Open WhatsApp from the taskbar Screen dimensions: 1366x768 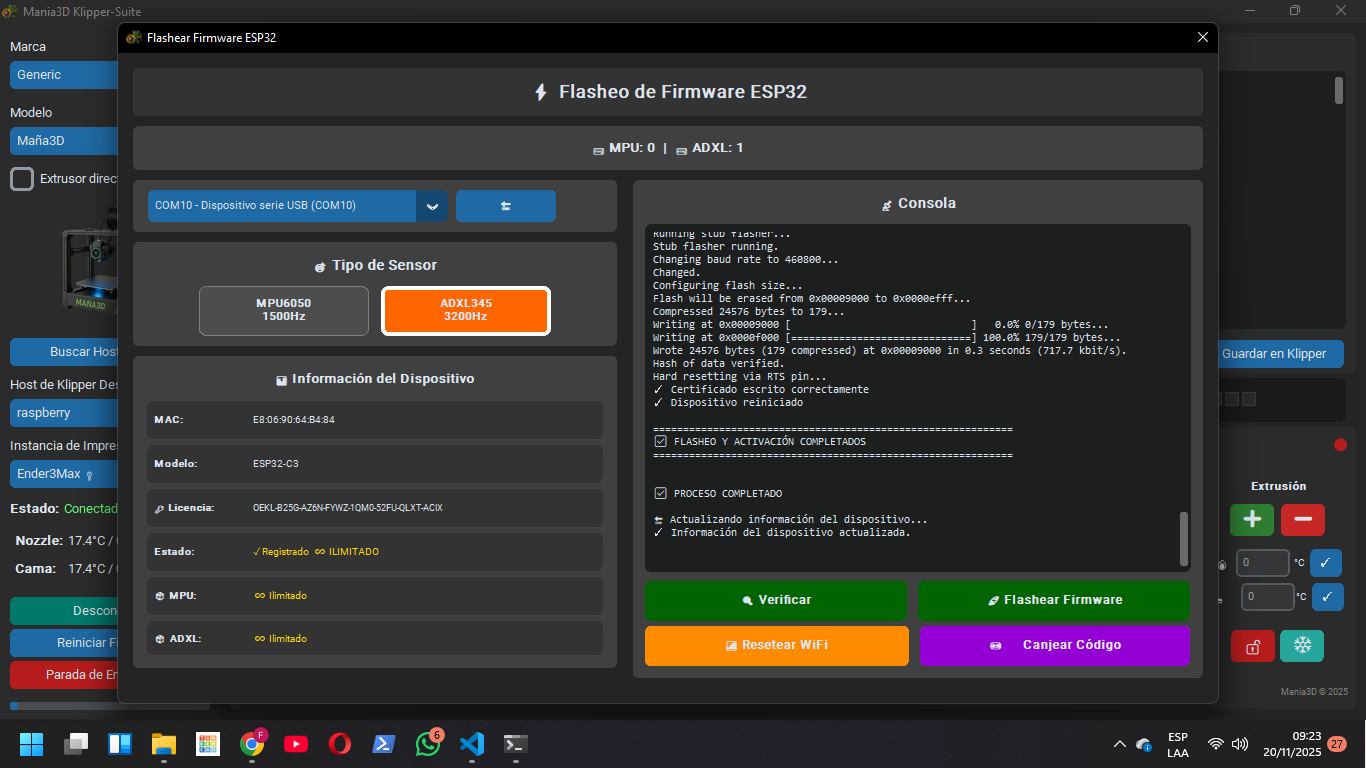(x=427, y=744)
